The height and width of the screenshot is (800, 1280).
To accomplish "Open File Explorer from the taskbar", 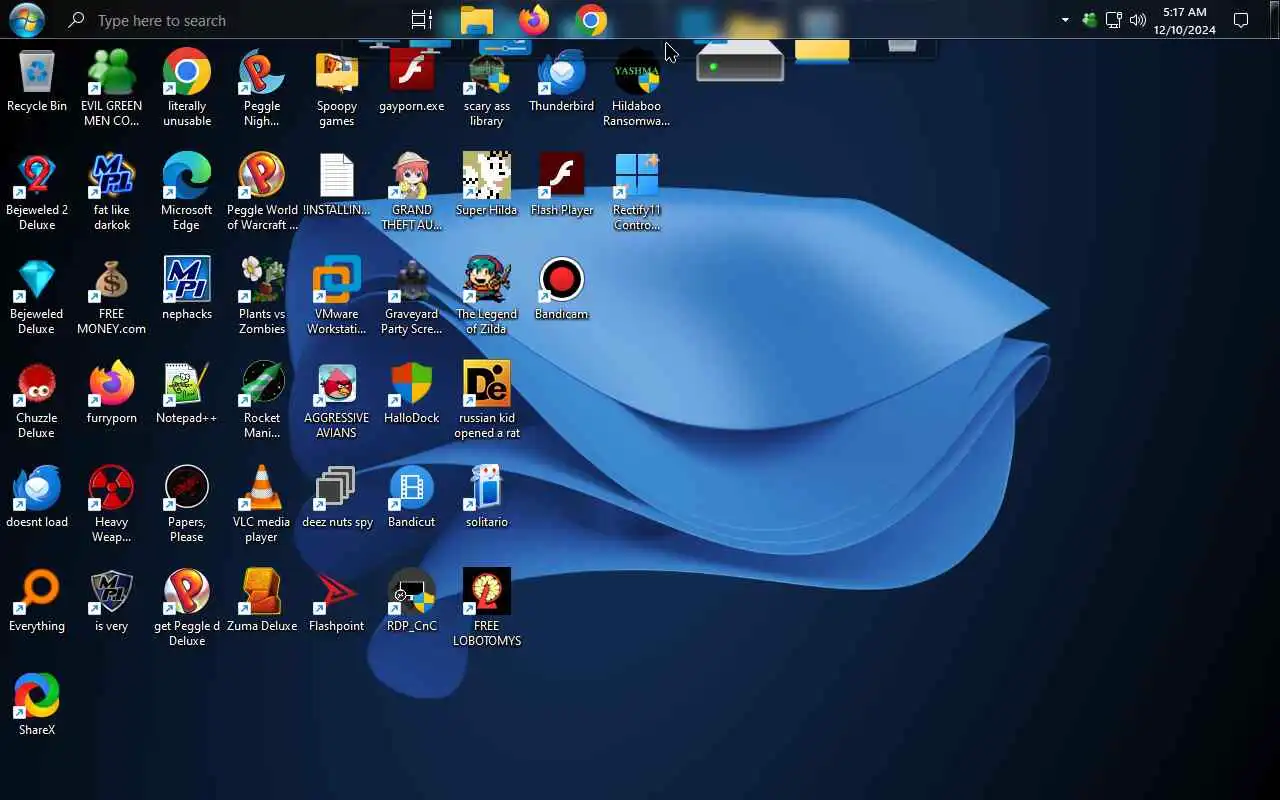I will tap(477, 20).
